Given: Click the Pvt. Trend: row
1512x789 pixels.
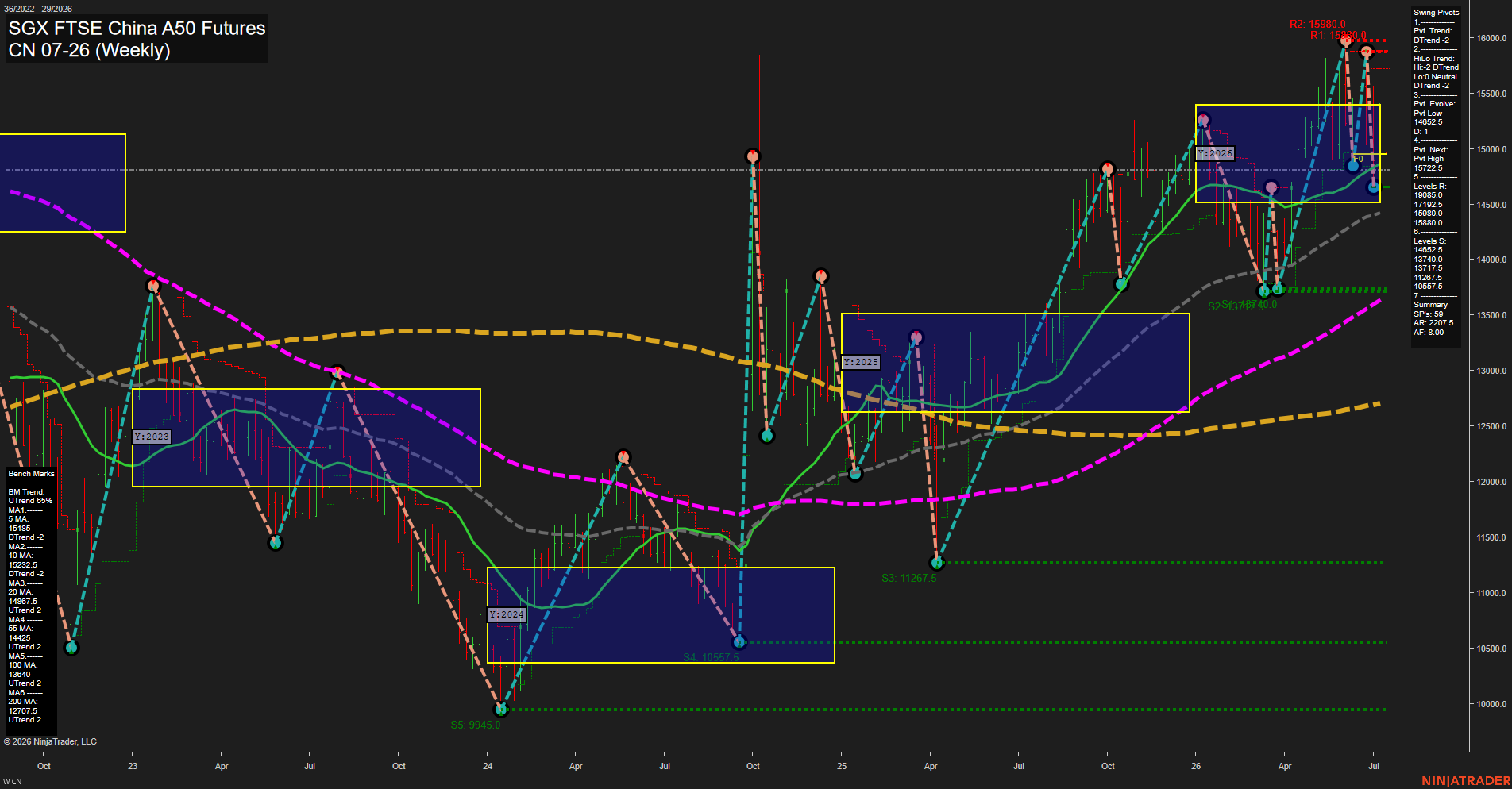Looking at the screenshot, I should 1433,31.
